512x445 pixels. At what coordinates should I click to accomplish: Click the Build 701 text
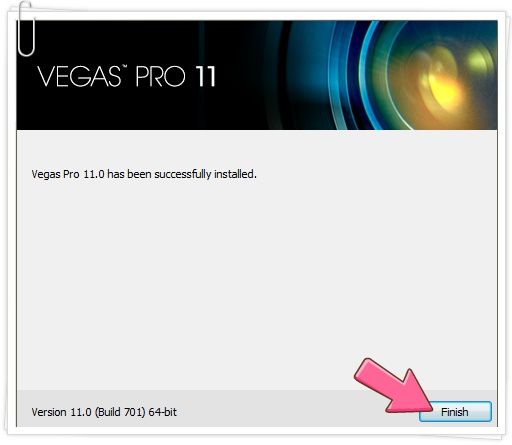120,412
